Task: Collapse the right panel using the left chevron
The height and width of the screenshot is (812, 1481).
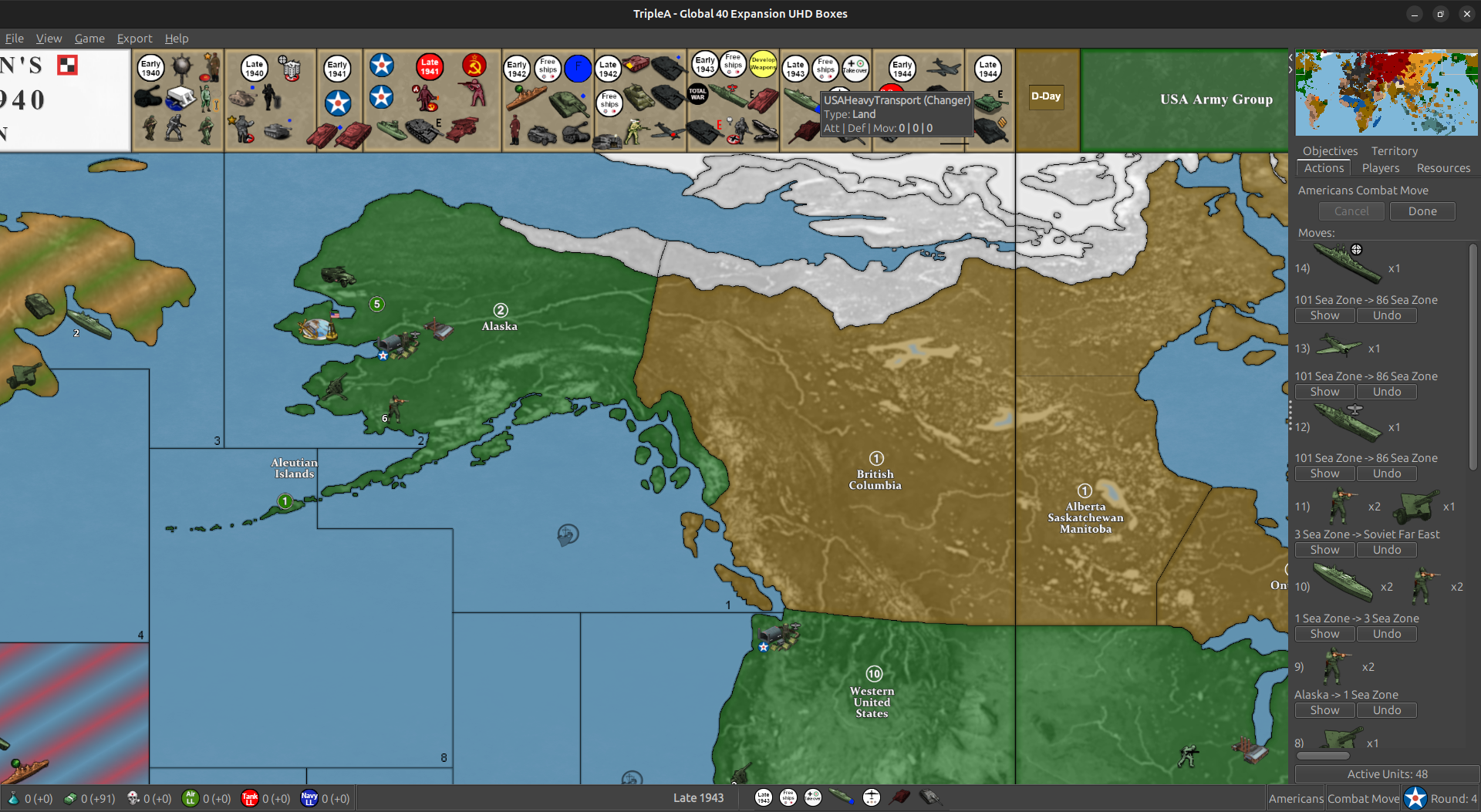Action: pyautogui.click(x=1290, y=57)
